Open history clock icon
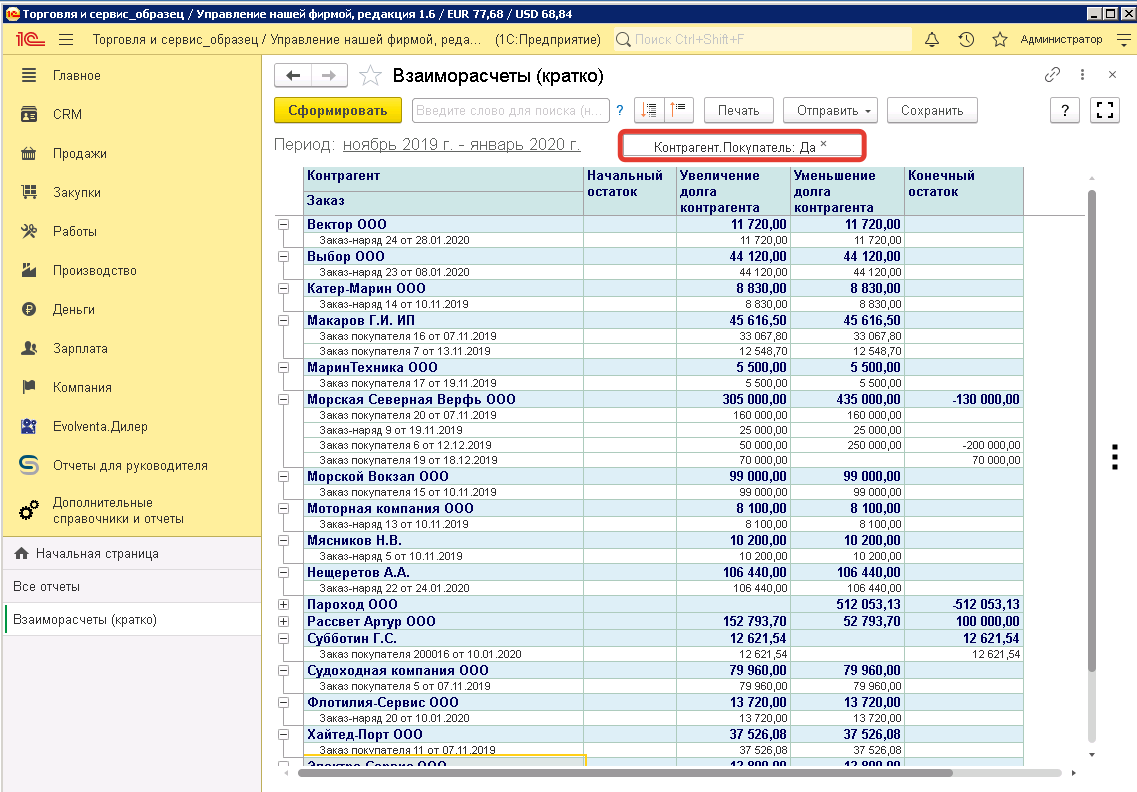This screenshot has height=792, width=1137. pyautogui.click(x=966, y=40)
